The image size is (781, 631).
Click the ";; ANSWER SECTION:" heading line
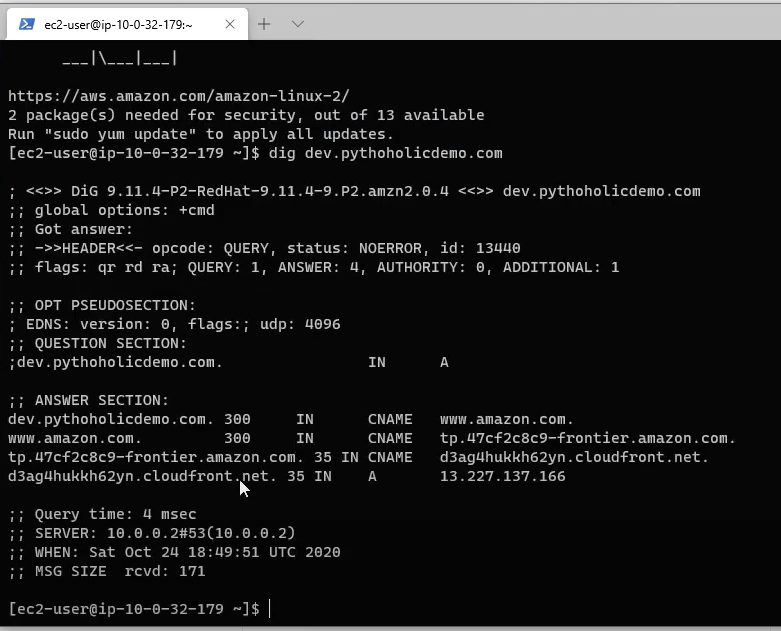[x=89, y=400]
